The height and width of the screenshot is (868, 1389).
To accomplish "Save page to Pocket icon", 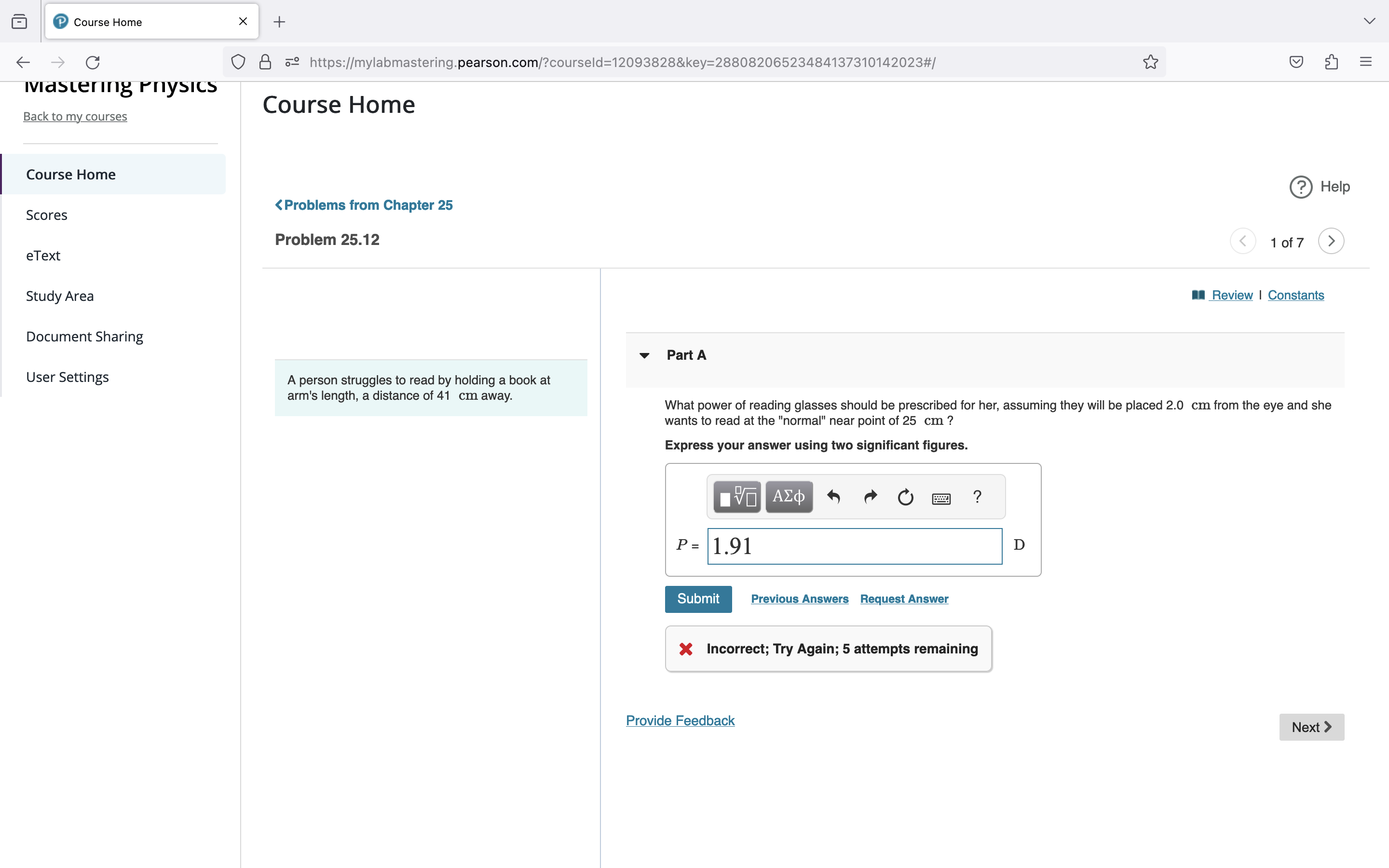I will tap(1296, 61).
